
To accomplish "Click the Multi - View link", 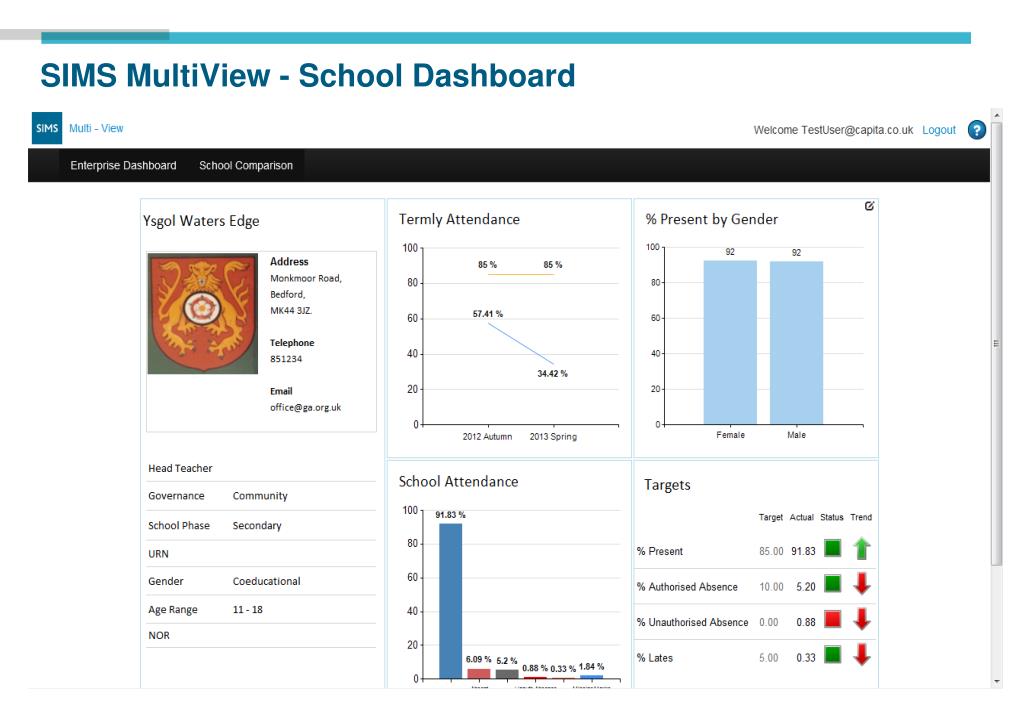I will click(x=96, y=128).
